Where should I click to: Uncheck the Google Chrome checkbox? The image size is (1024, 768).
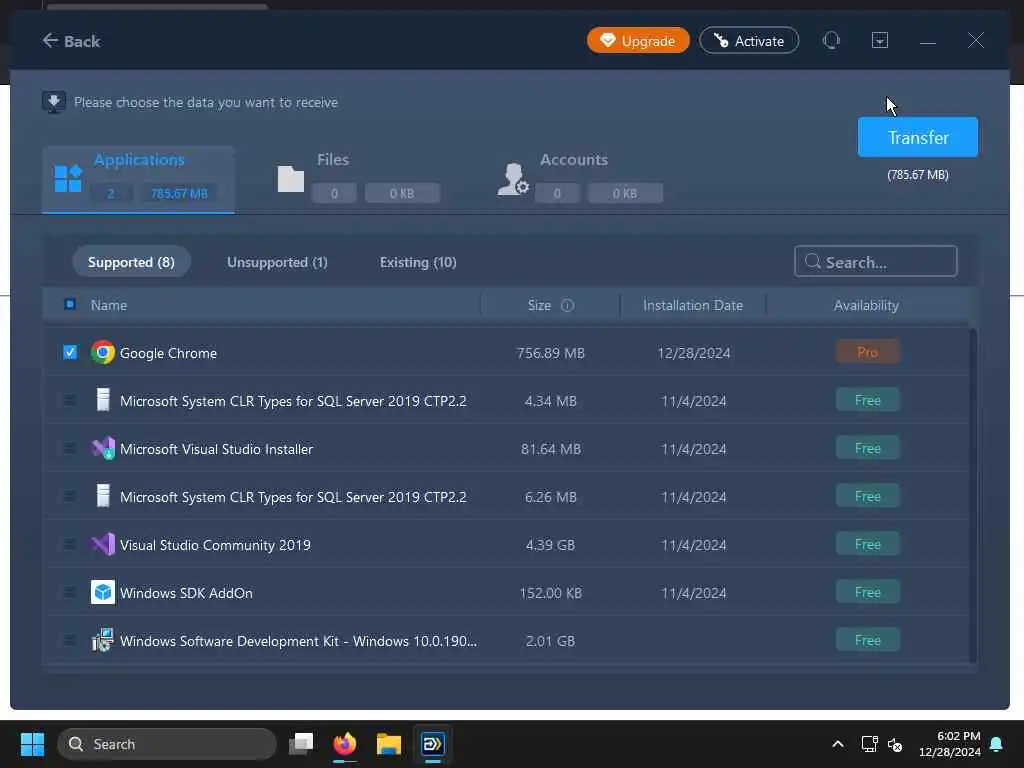tap(70, 353)
